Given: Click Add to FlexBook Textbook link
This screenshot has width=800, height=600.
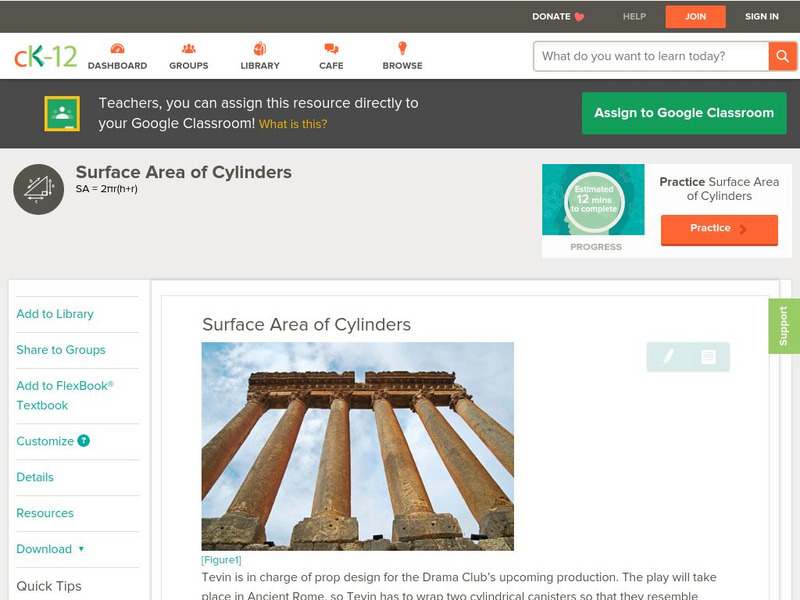Looking at the screenshot, I should pos(65,395).
